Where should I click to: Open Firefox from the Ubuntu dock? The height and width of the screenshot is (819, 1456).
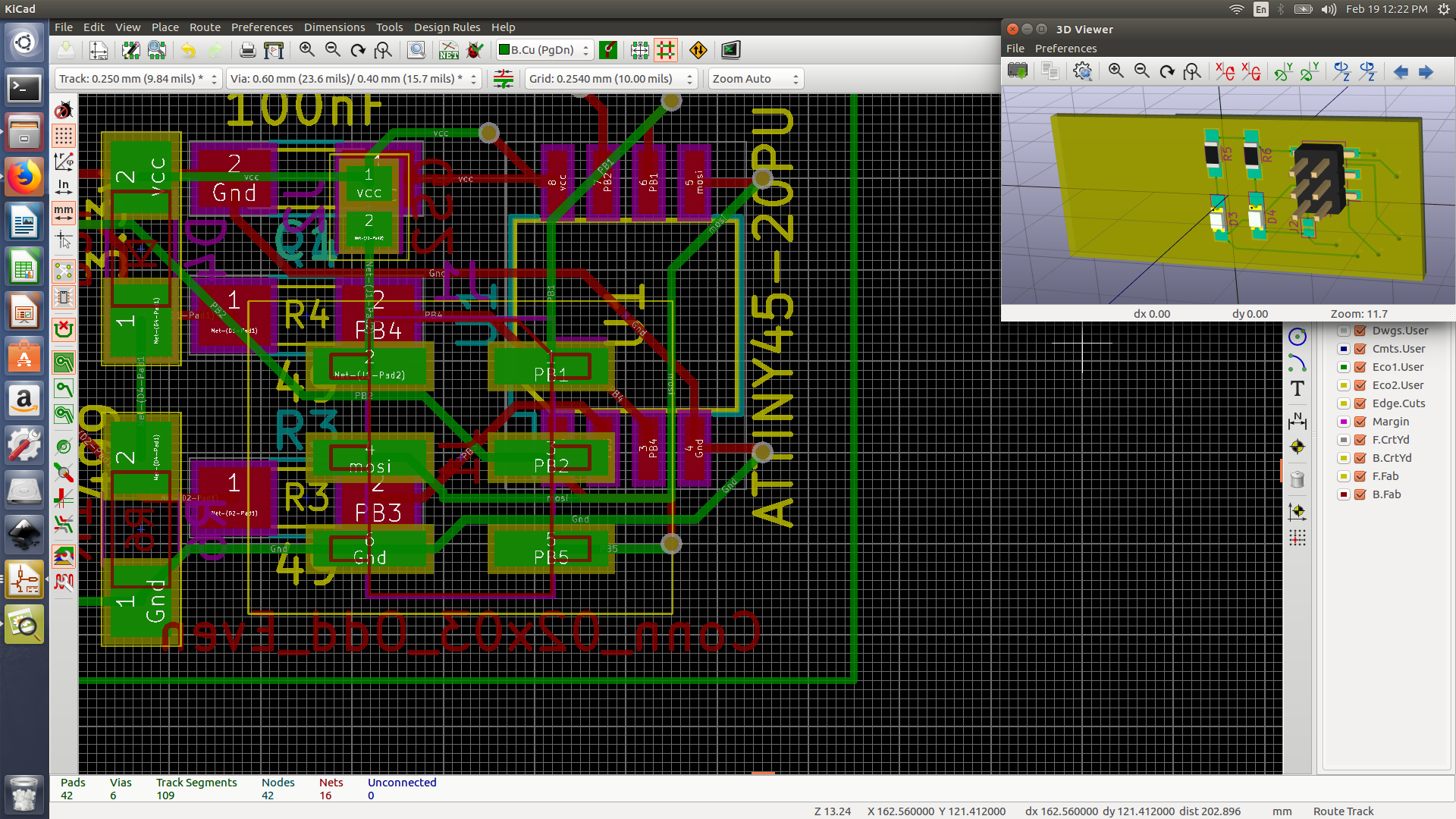pos(24,177)
